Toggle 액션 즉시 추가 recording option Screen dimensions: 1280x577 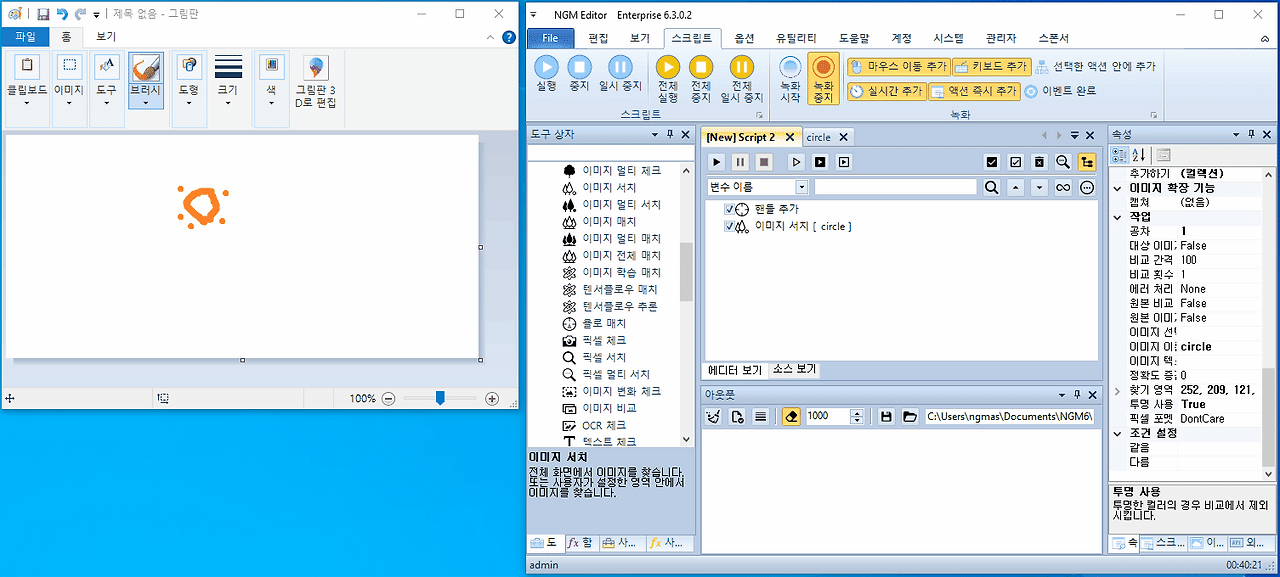pyautogui.click(x=972, y=91)
